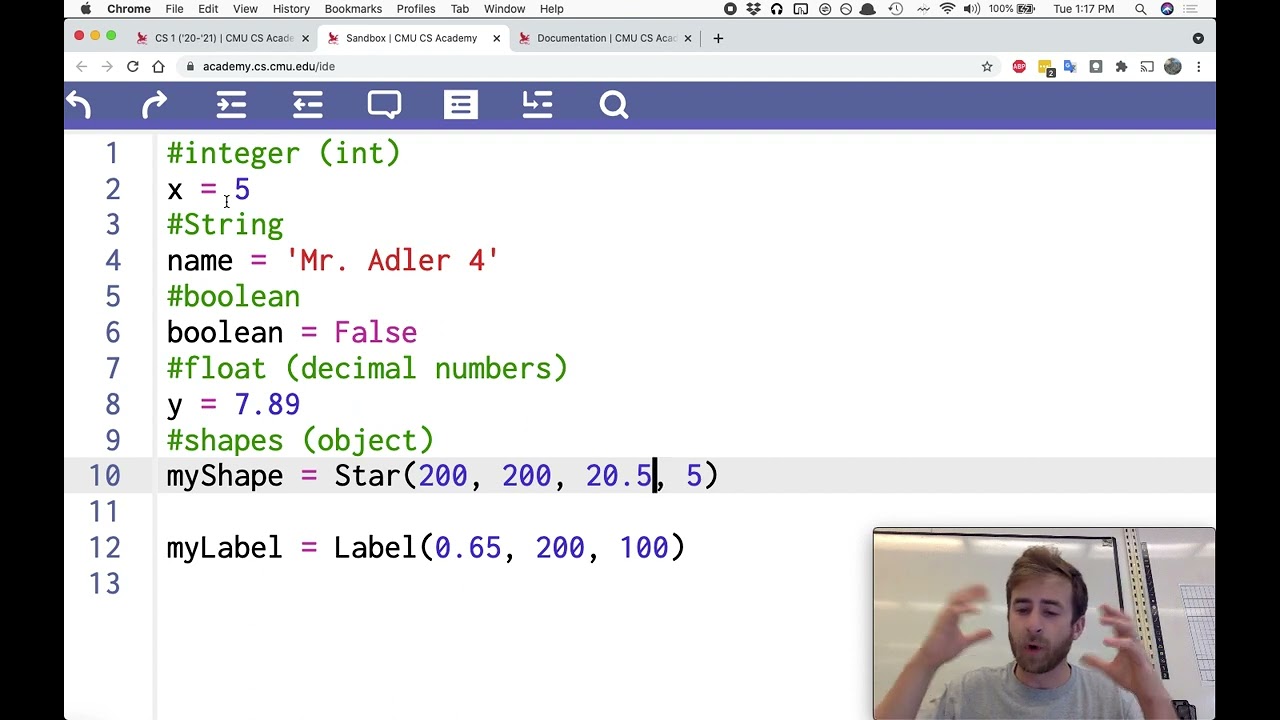The image size is (1280, 720).
Task: Click the Star function name on line 10
Action: 367,476
